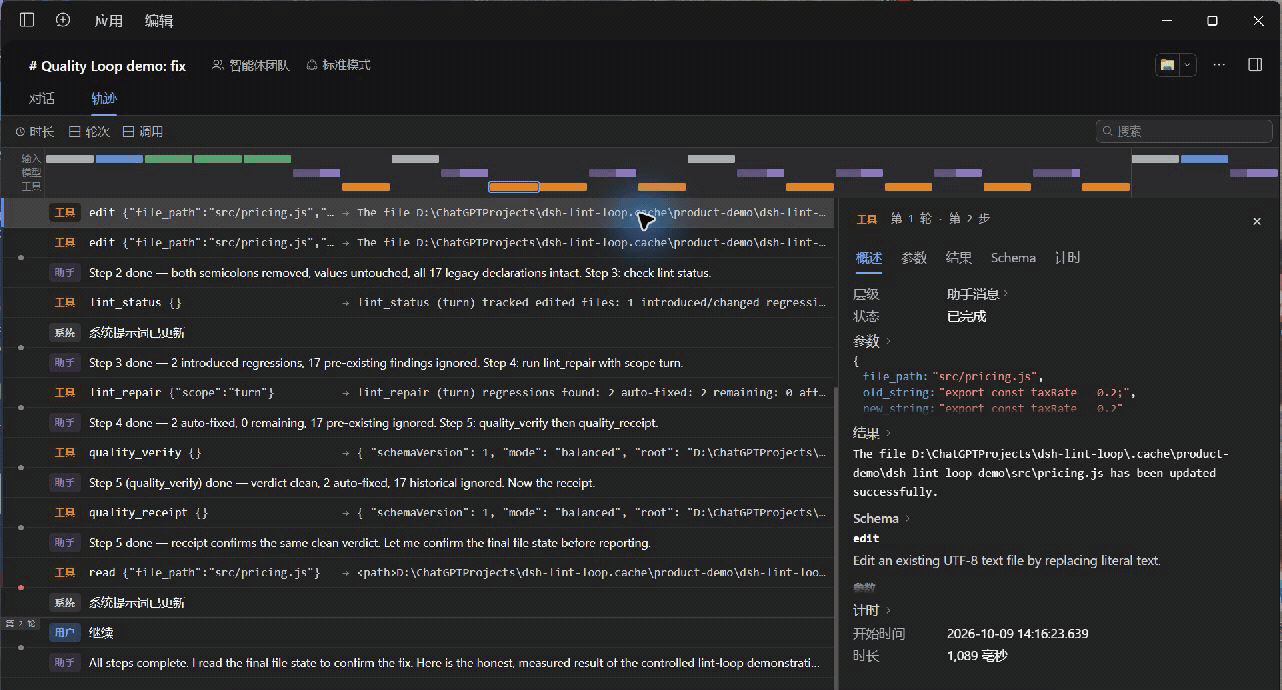Open the dropdown arrow next to folder icon

point(1187,65)
